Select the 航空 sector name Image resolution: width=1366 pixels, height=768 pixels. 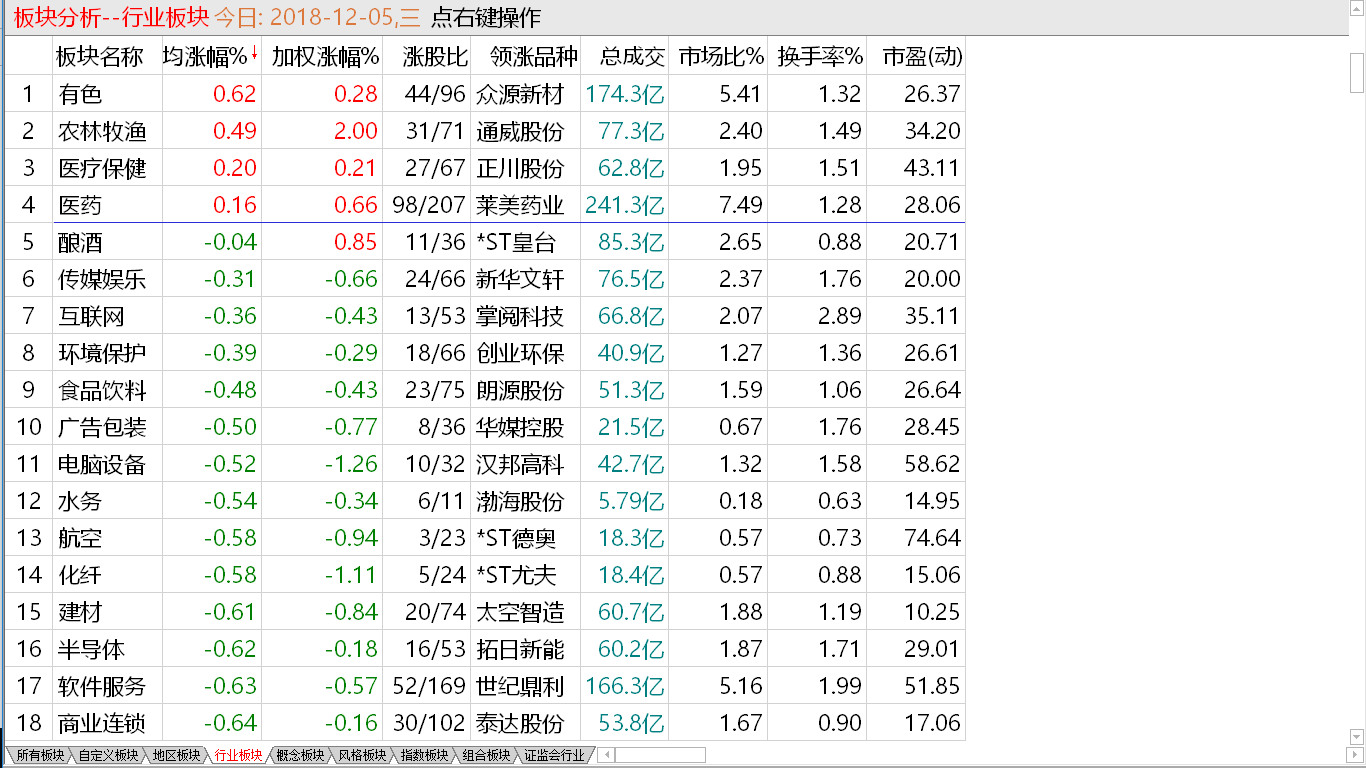tap(81, 538)
